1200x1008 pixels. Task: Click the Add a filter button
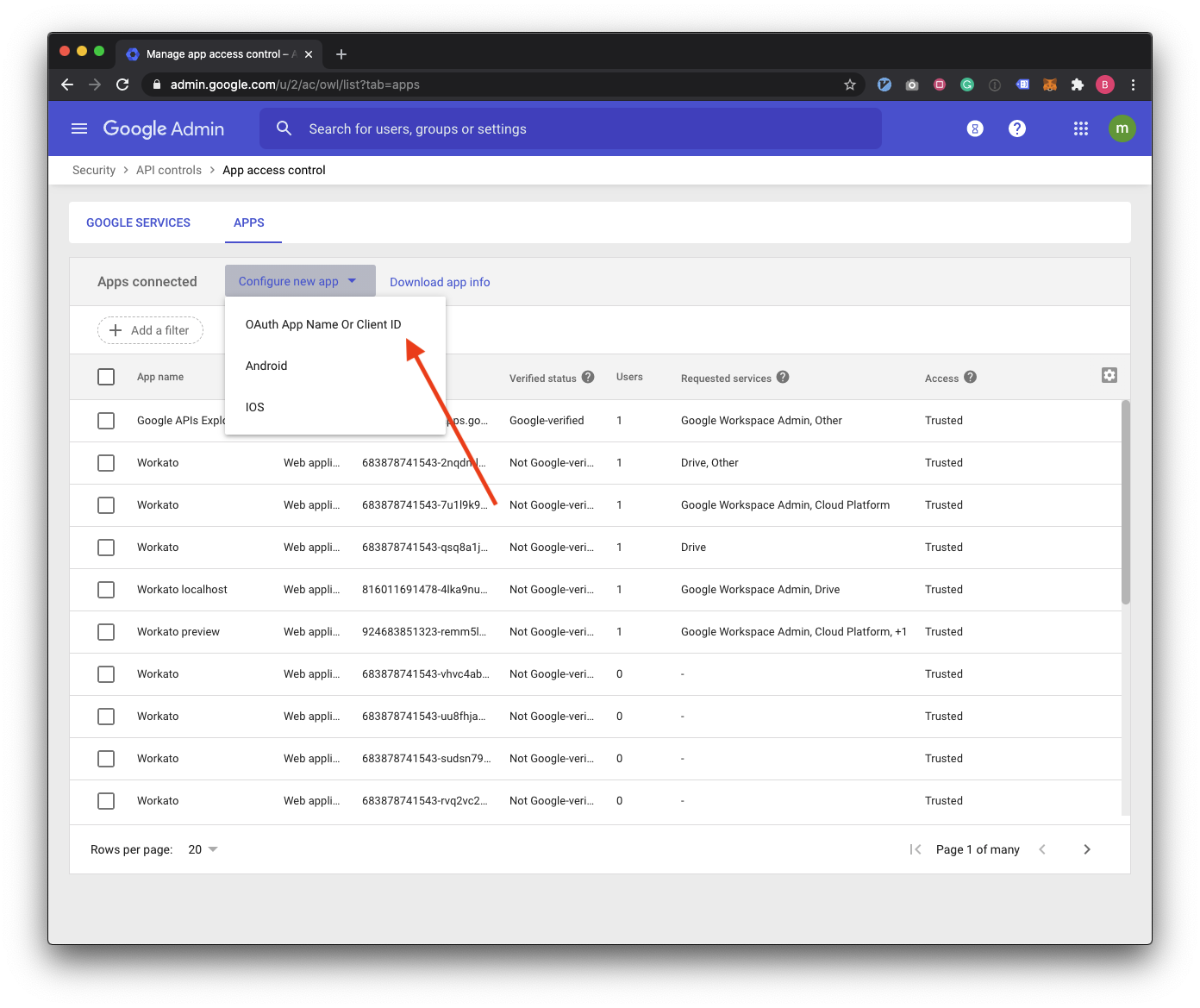pyautogui.click(x=150, y=330)
